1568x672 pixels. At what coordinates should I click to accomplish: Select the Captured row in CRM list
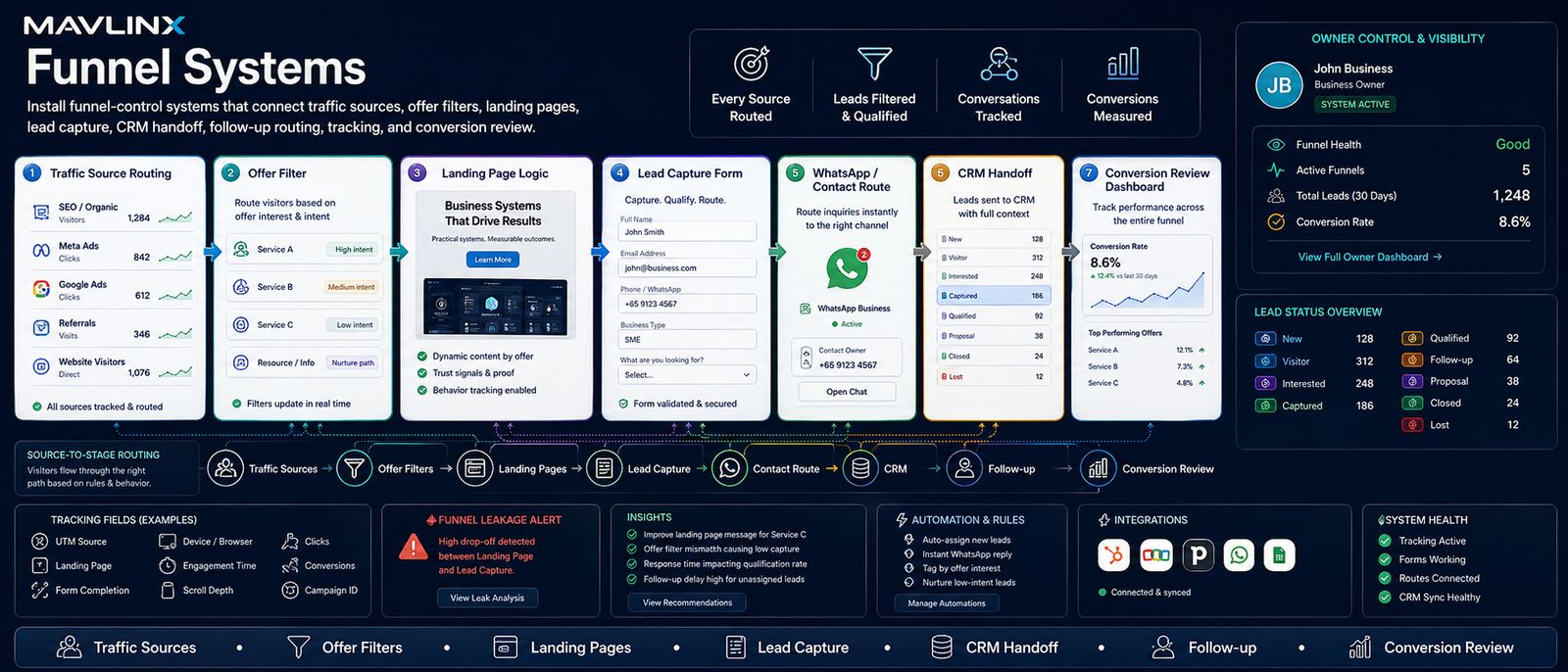pos(994,295)
